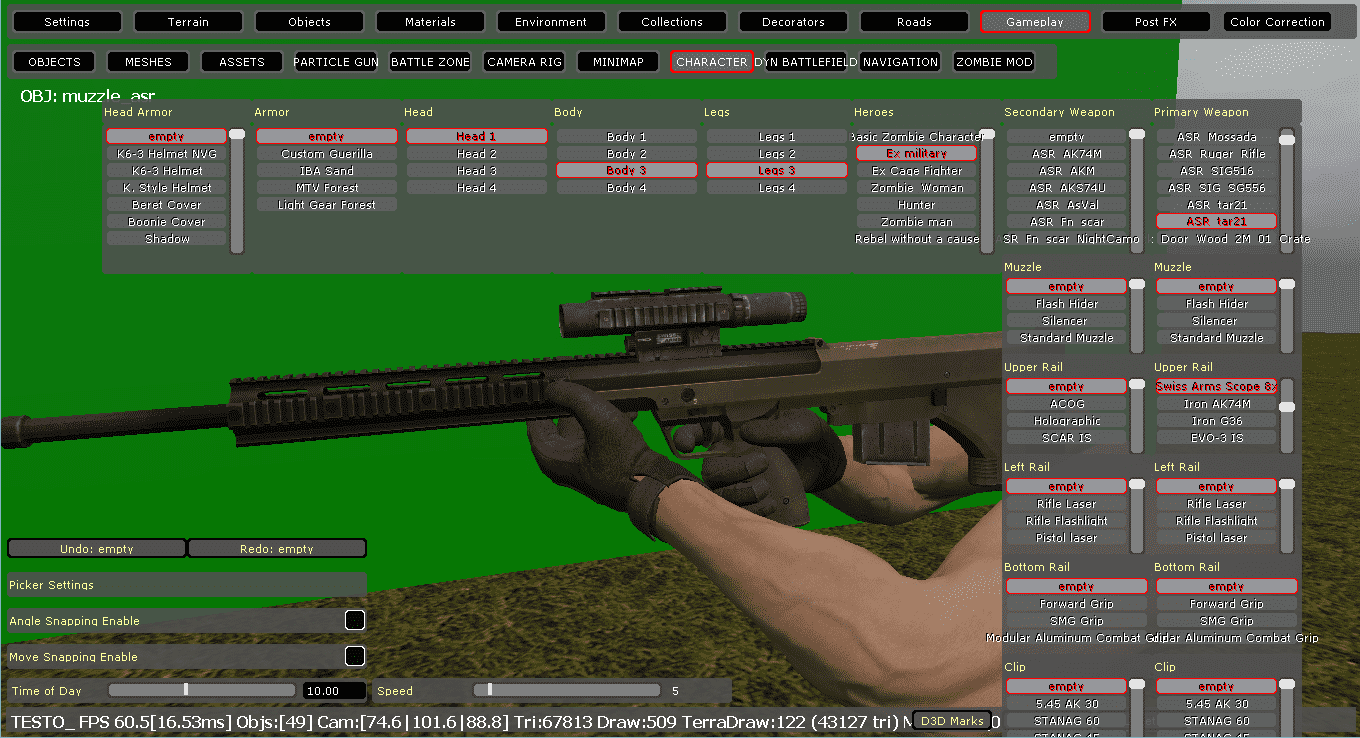Screen dimensions: 1360x738
Task: Choose K6-3 Helmet NVG head armor
Action: 167,154
